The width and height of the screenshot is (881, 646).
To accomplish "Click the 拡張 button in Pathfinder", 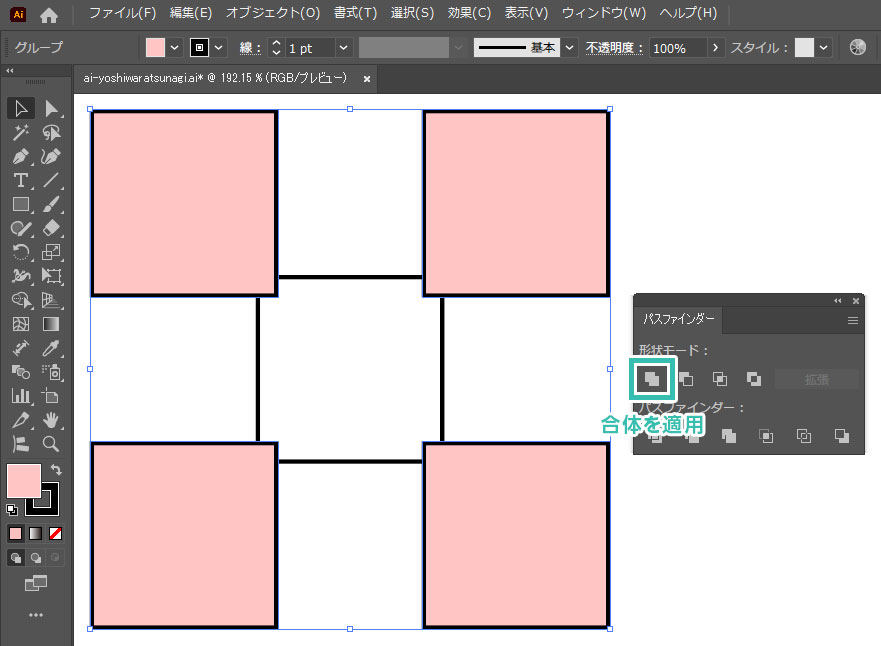I will [x=816, y=379].
